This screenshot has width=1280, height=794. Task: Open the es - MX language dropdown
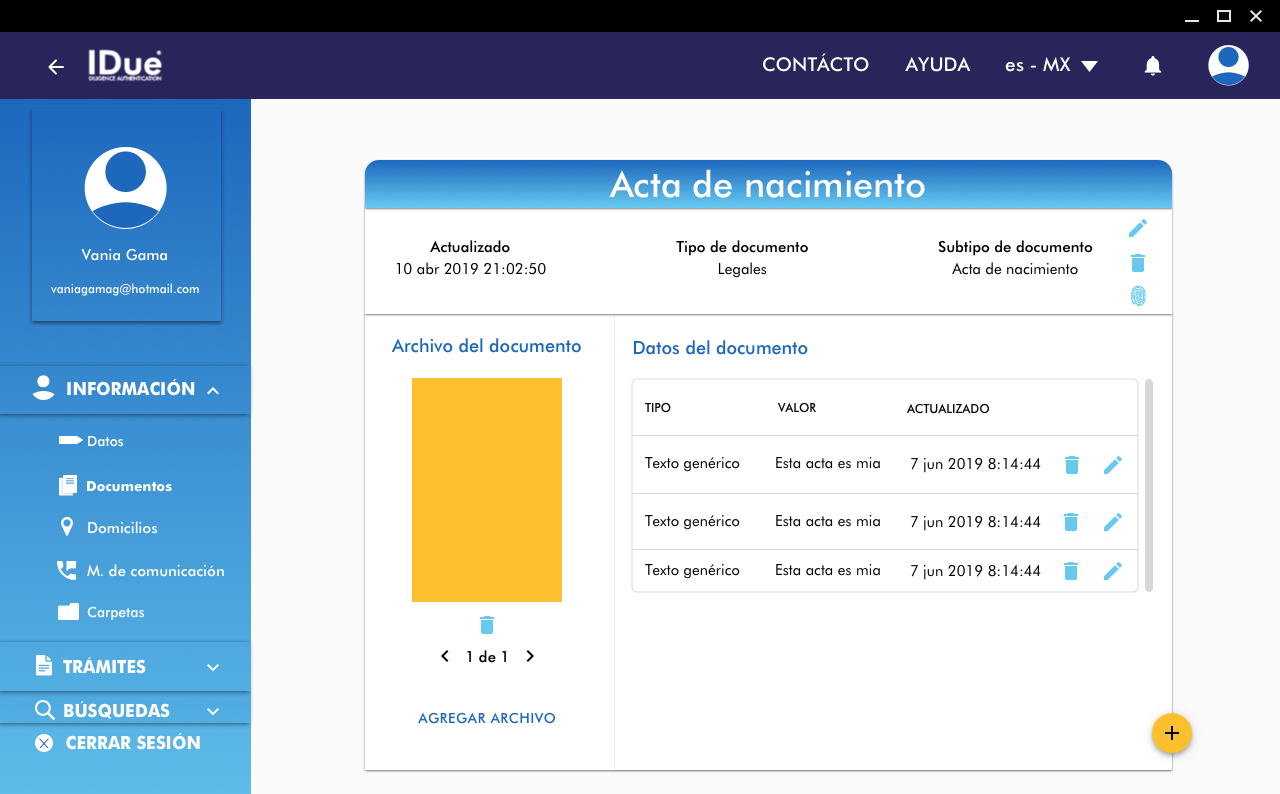pyautogui.click(x=1051, y=65)
